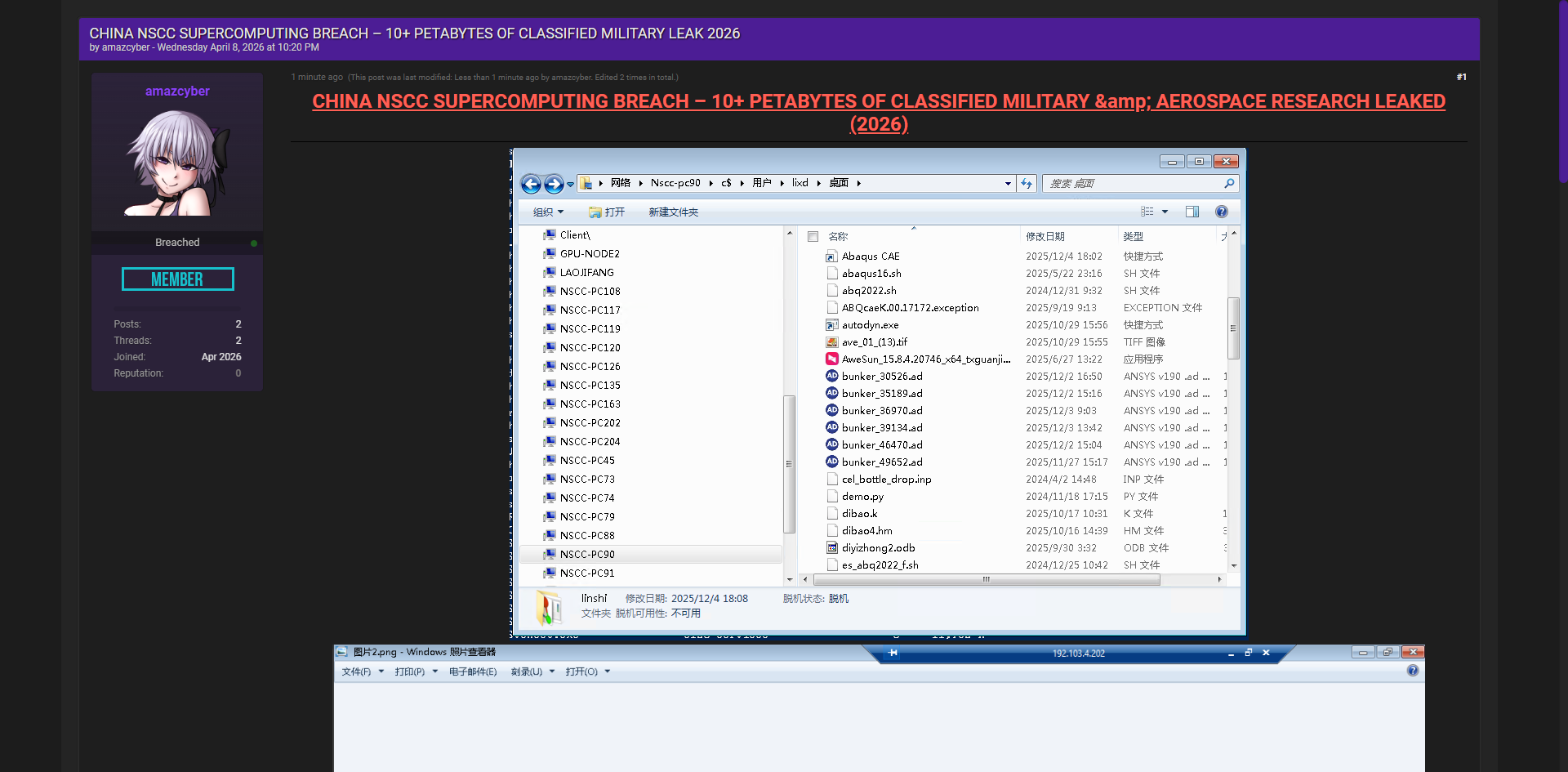Image resolution: width=1568 pixels, height=772 pixels.
Task: Toggle the preview pane button in toolbar
Action: 1192,212
